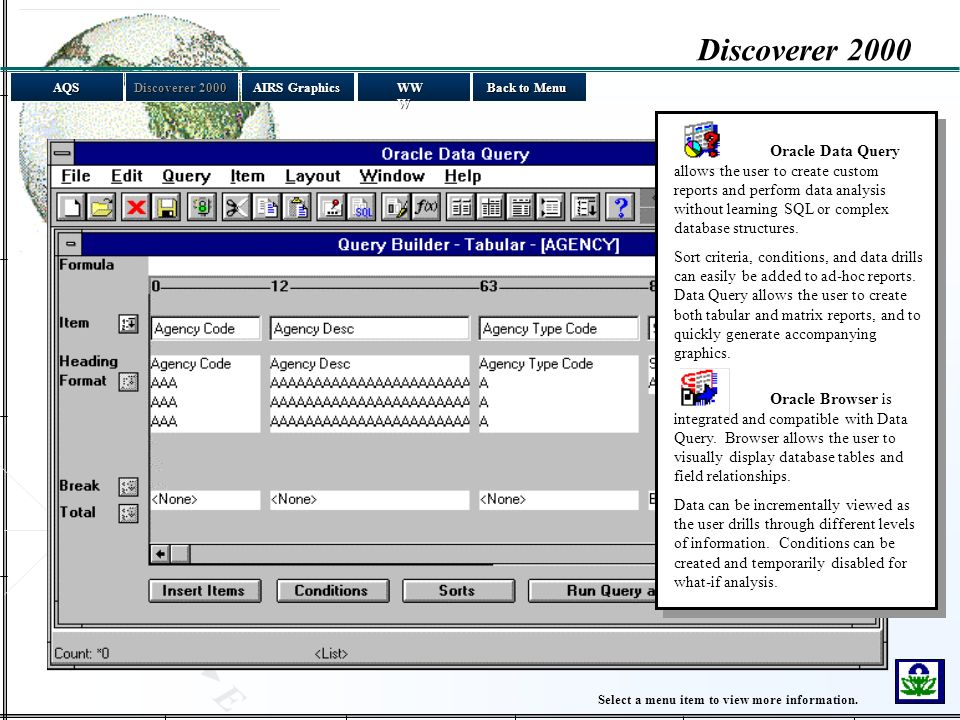Viewport: 960px width, 720px height.
Task: Click the horizontal scrollbar thumb
Action: click(x=181, y=554)
